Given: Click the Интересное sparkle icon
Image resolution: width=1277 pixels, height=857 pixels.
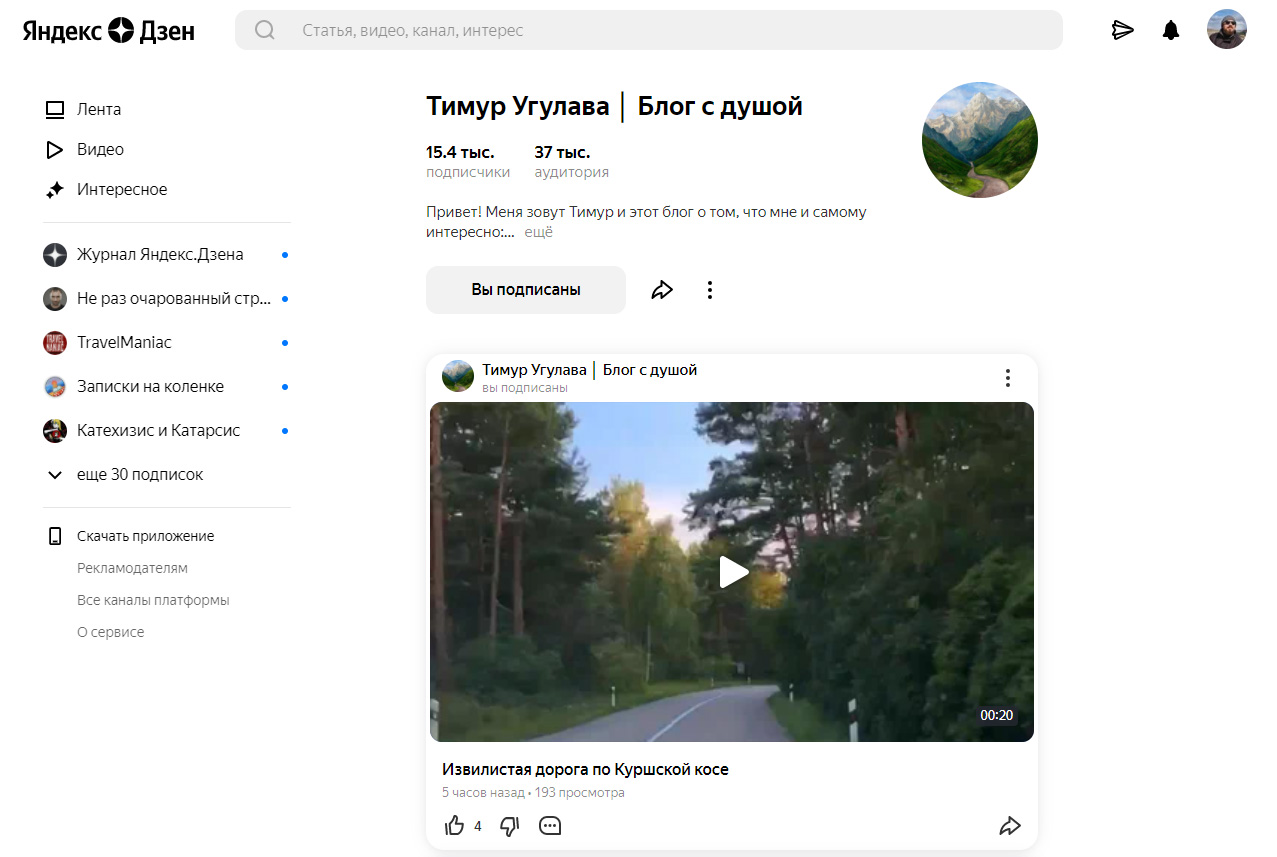Looking at the screenshot, I should click(55, 190).
